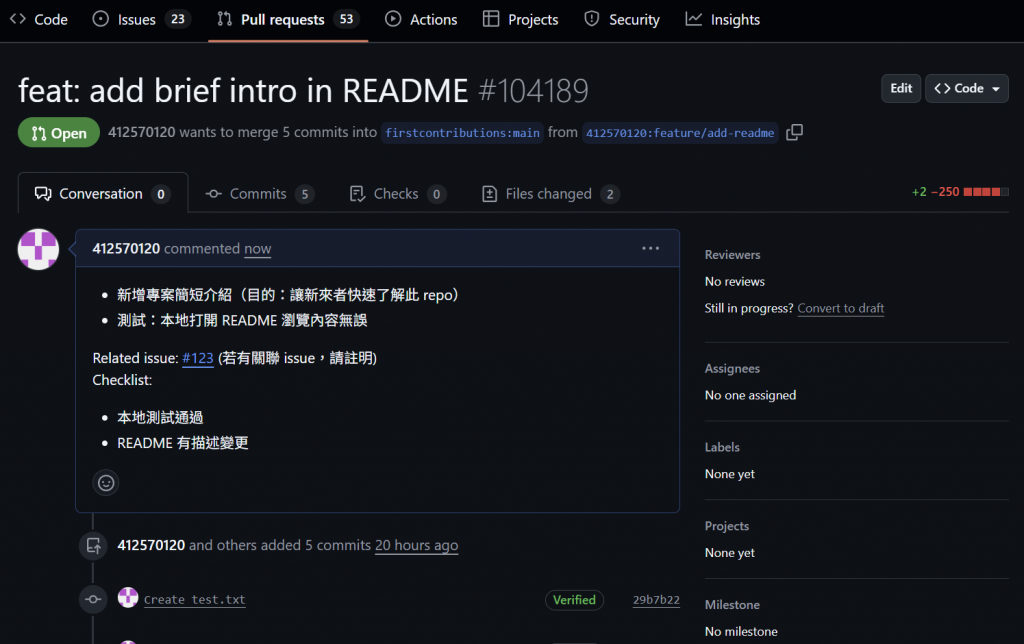
Task: Open the Reviewers sidebar section
Action: [733, 255]
